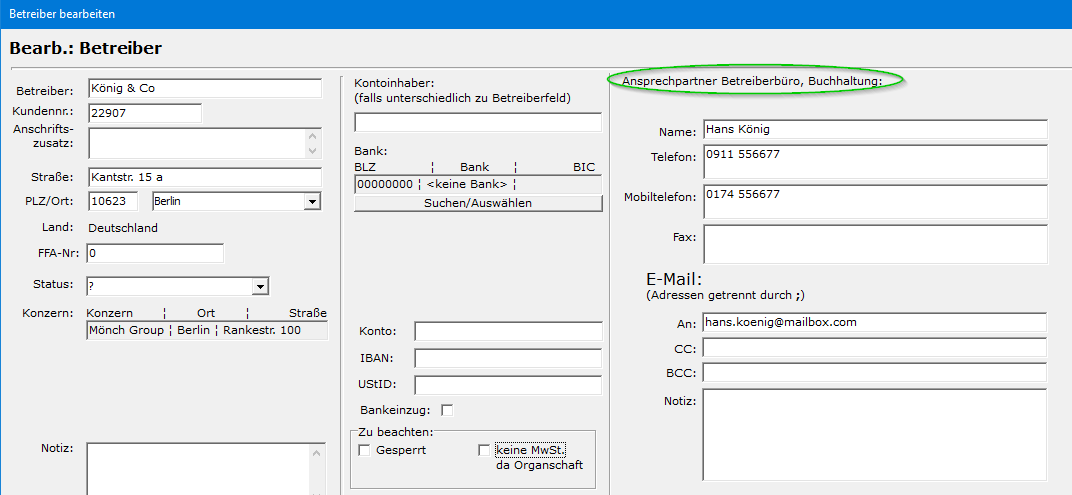Click into the FFA-Nr field
This screenshot has height=495, width=1072.
pos(155,253)
